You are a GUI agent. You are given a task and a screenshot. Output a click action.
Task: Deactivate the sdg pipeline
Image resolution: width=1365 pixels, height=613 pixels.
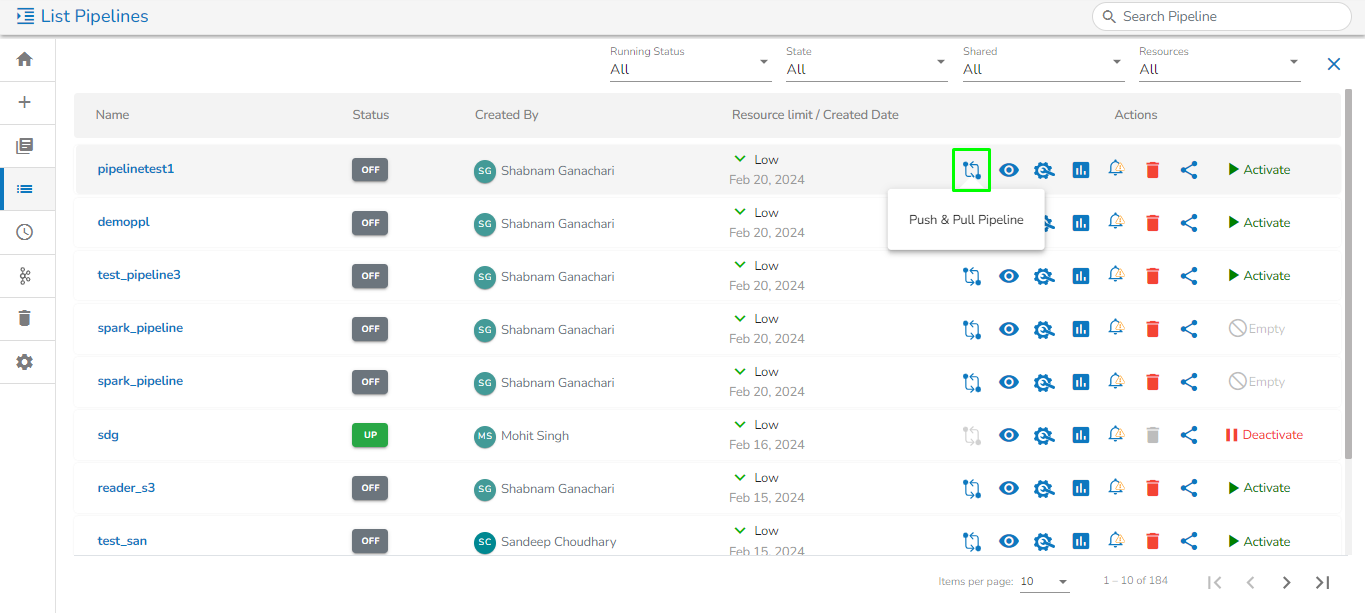[x=1264, y=435]
